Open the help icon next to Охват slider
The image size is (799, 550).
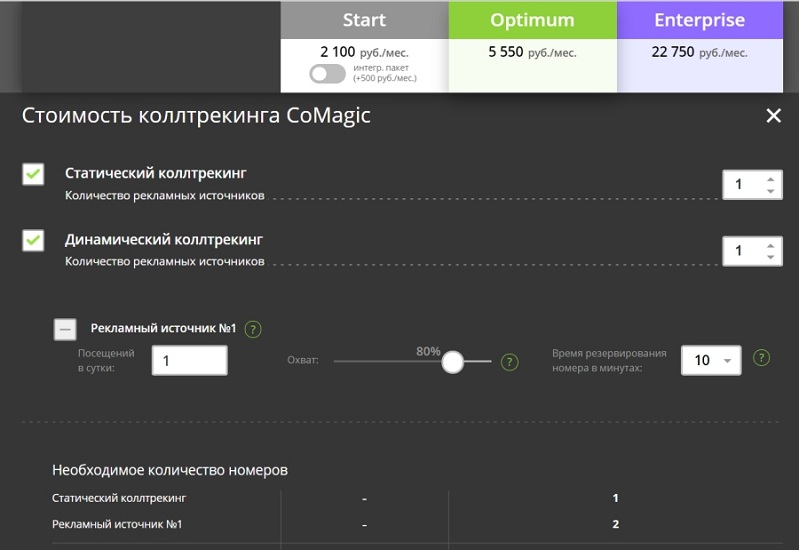pos(510,362)
